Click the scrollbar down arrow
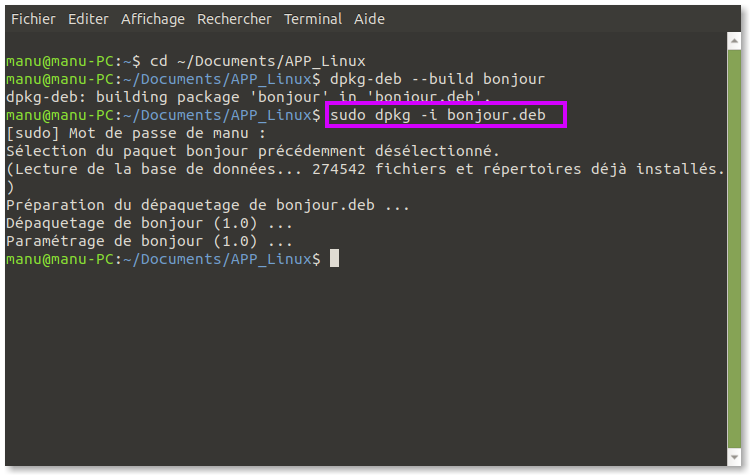750x475 pixels. pos(734,457)
